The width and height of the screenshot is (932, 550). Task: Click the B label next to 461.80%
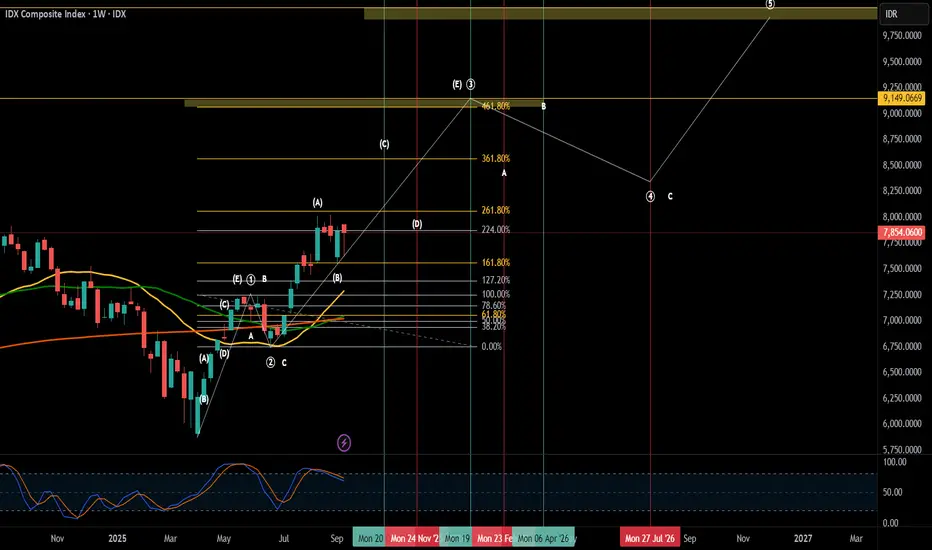pos(543,106)
